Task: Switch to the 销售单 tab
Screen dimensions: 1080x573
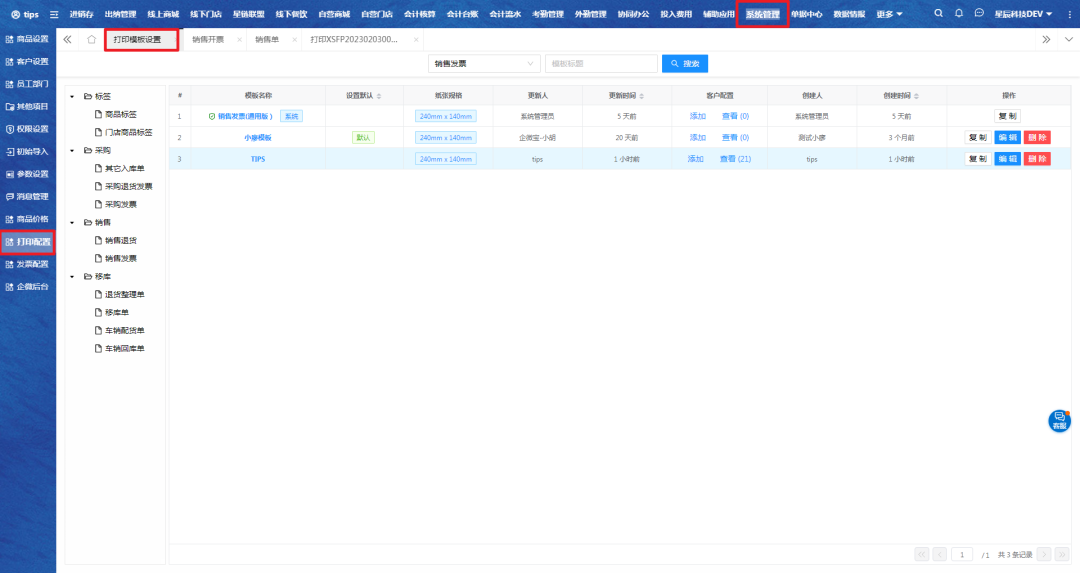Action: [267, 39]
